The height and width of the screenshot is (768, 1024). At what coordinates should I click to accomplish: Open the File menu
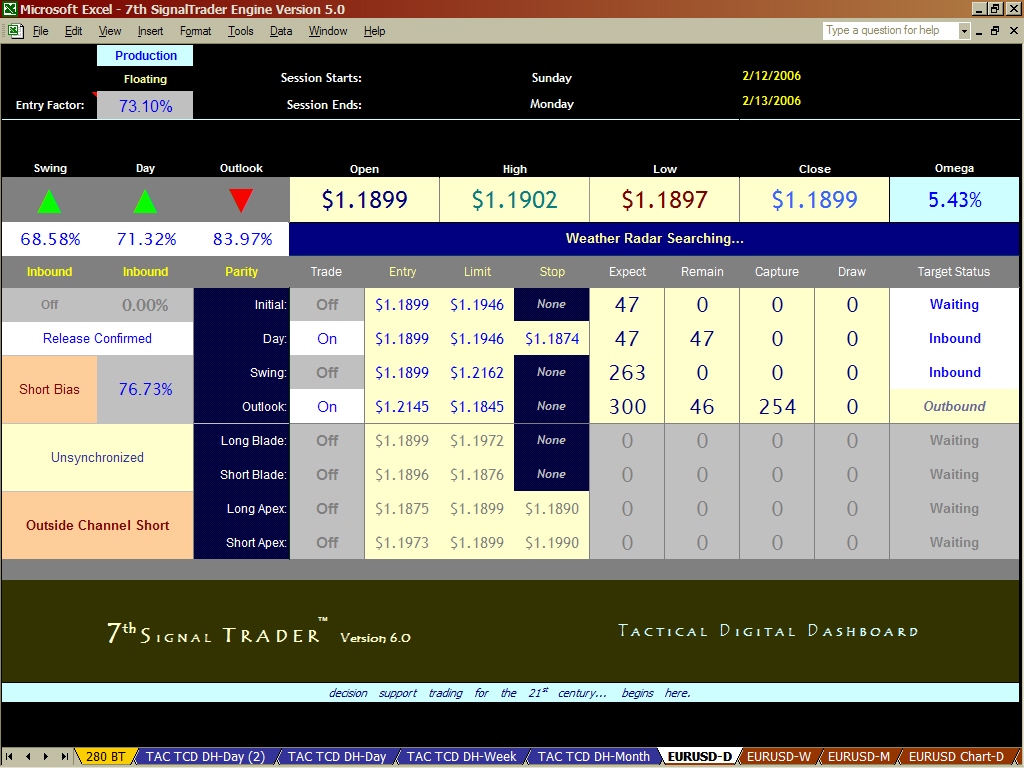pos(40,31)
